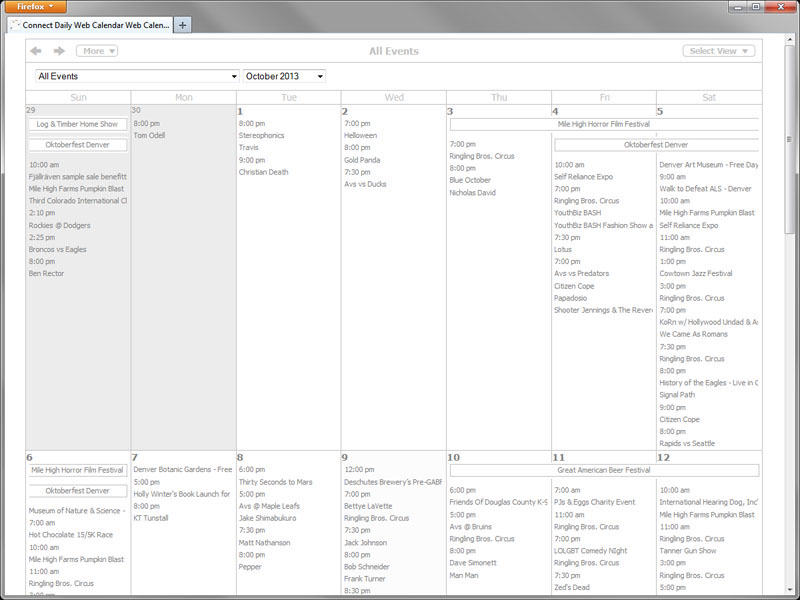This screenshot has height=600, width=800.
Task: Open the Frank Turner event
Action: coord(364,579)
